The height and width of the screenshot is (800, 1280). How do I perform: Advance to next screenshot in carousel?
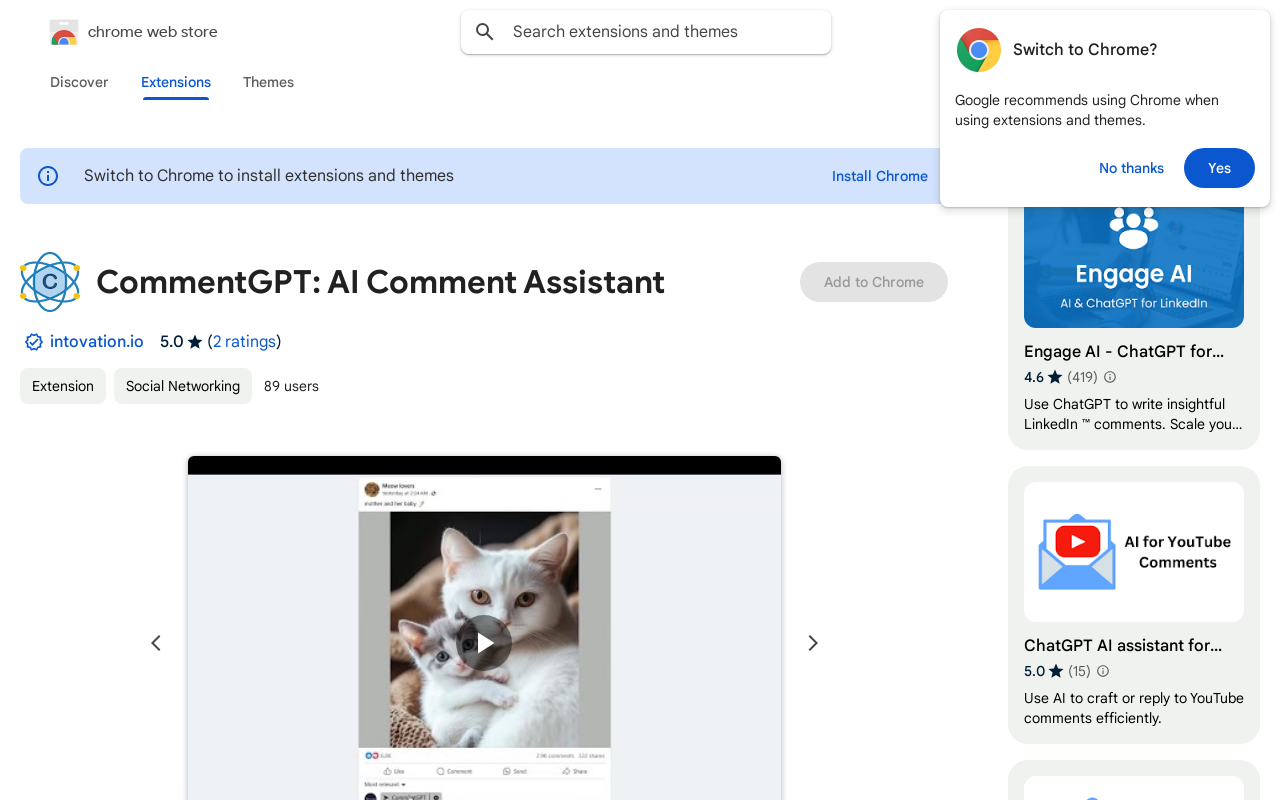click(813, 643)
